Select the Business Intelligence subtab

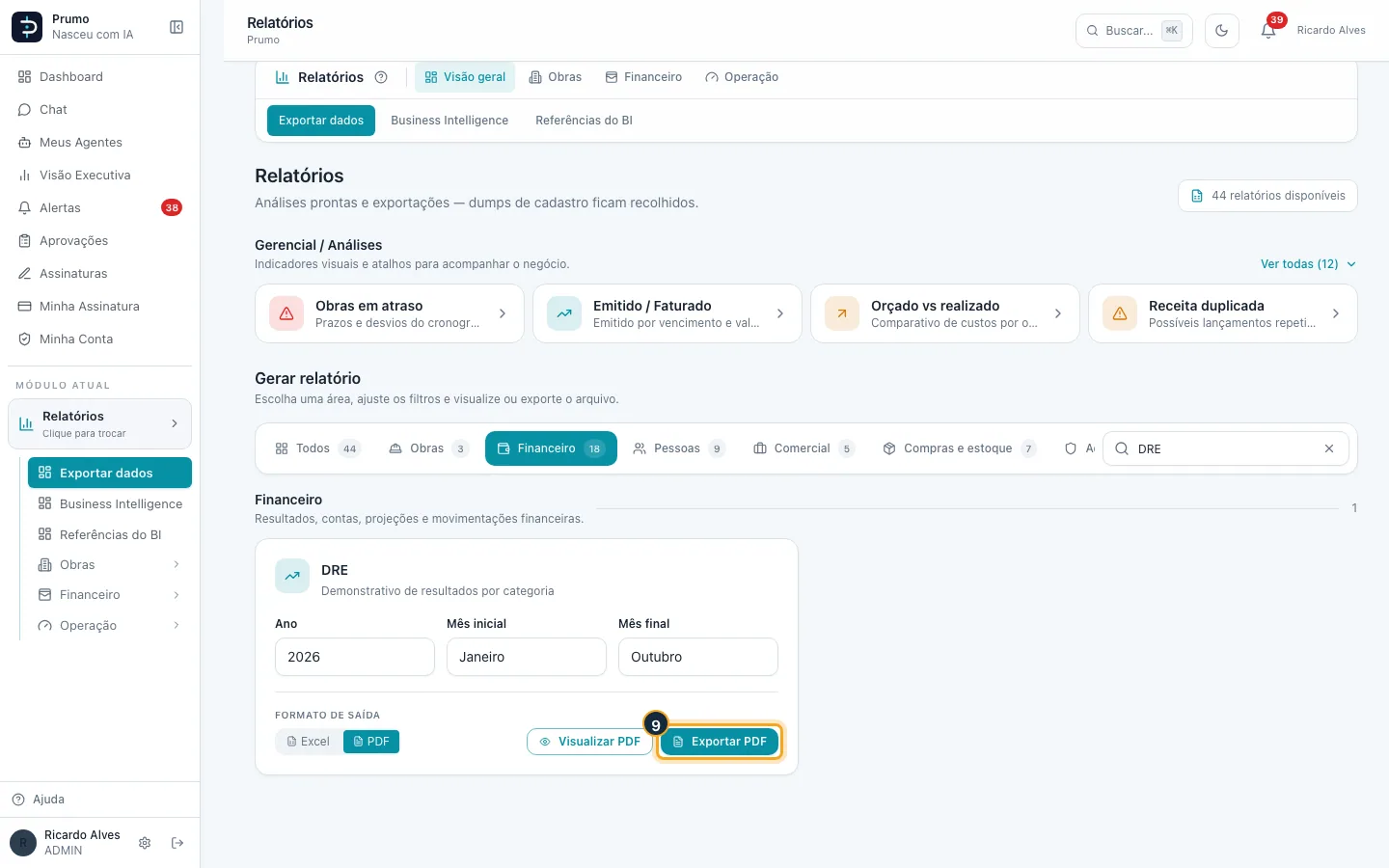click(x=449, y=121)
